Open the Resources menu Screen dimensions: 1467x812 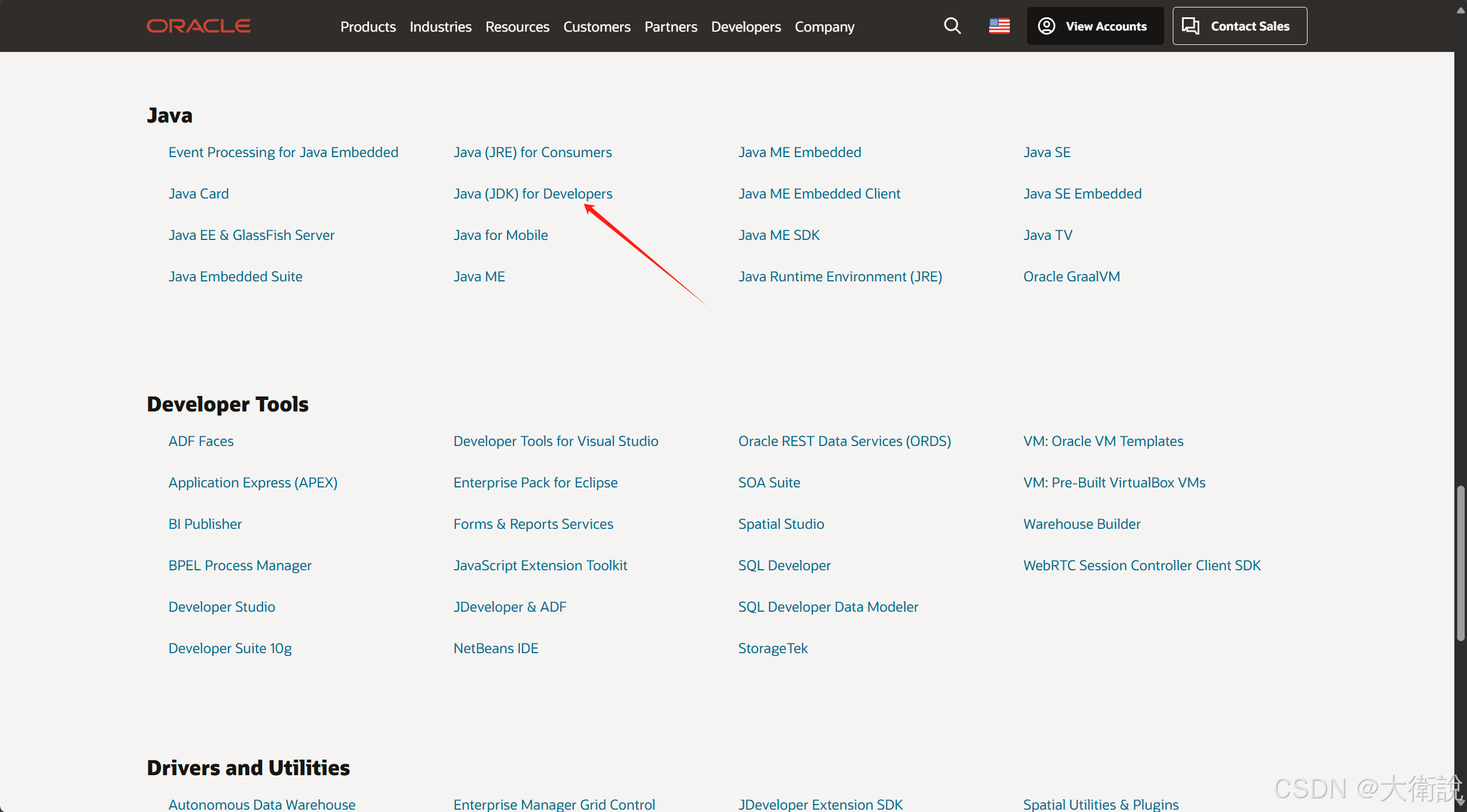[517, 26]
